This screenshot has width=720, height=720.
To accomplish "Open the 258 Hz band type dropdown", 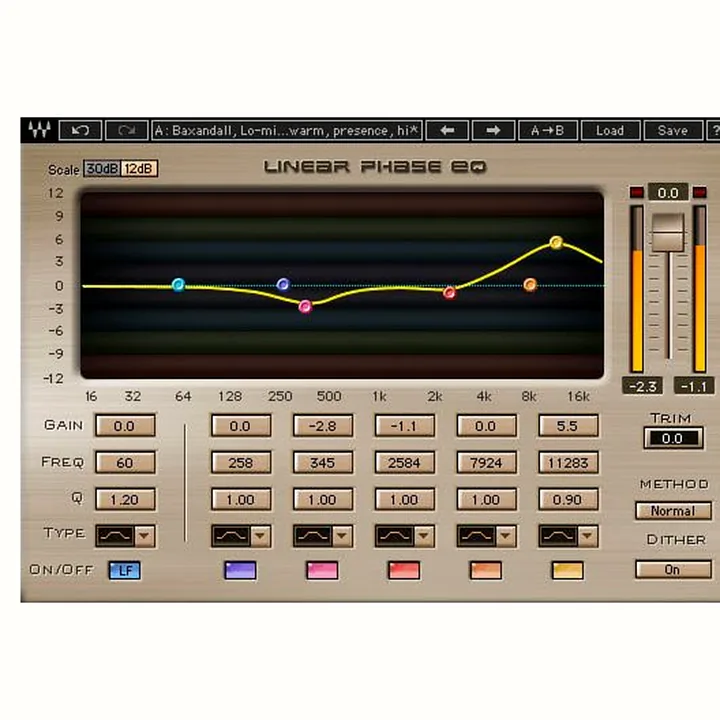I will (x=260, y=536).
